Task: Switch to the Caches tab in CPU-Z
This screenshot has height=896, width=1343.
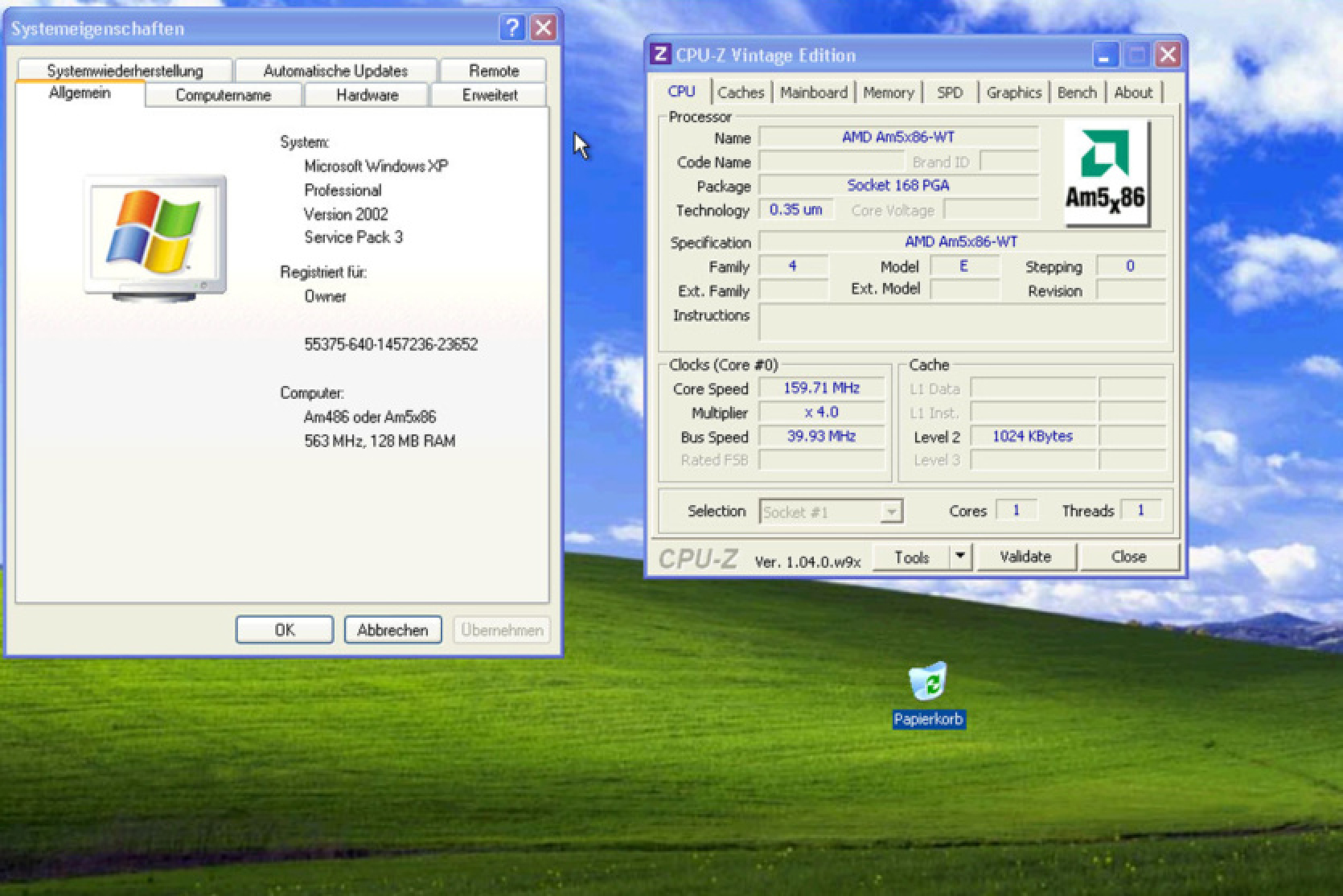Action: point(741,92)
